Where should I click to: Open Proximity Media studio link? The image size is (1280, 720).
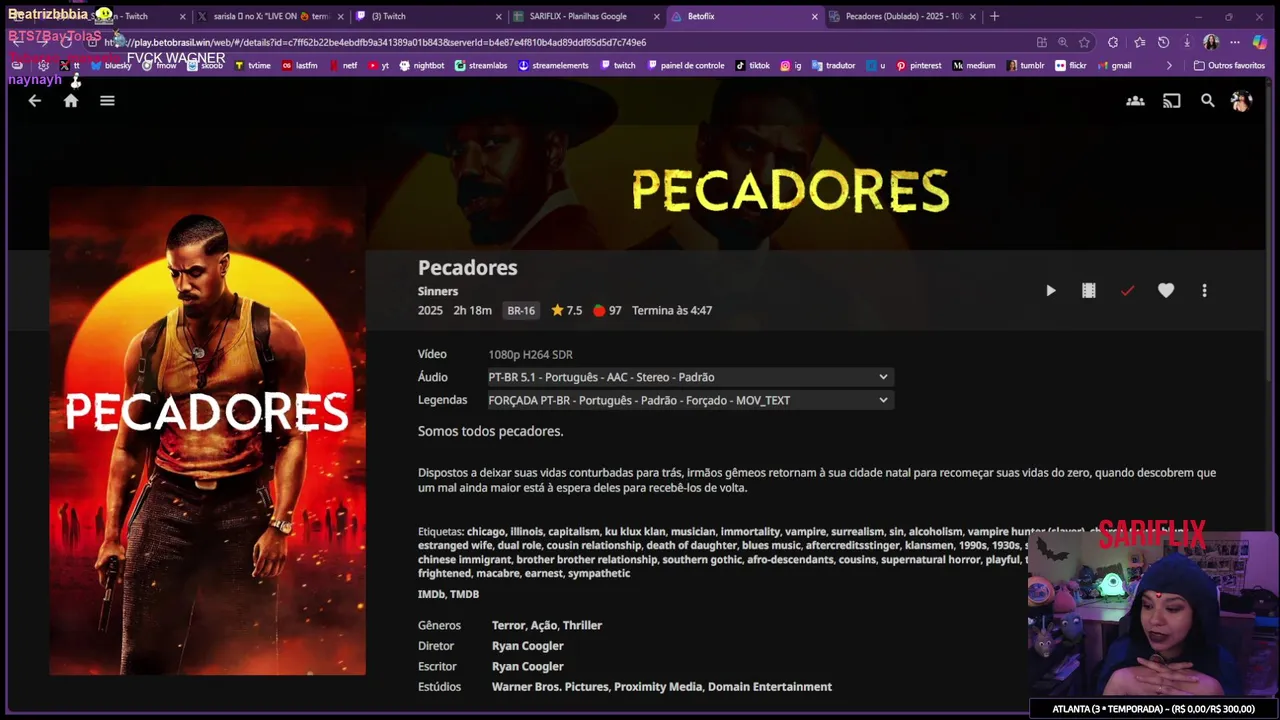(x=658, y=687)
